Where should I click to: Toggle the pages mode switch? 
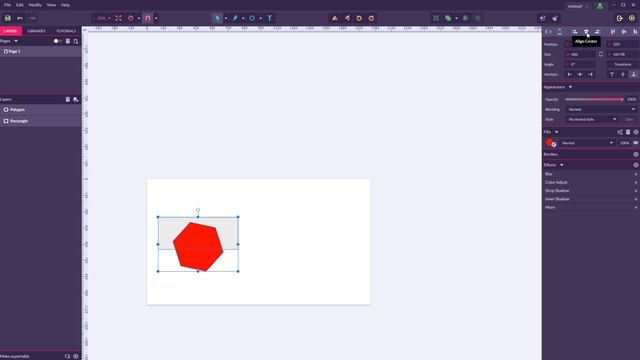pos(57,41)
